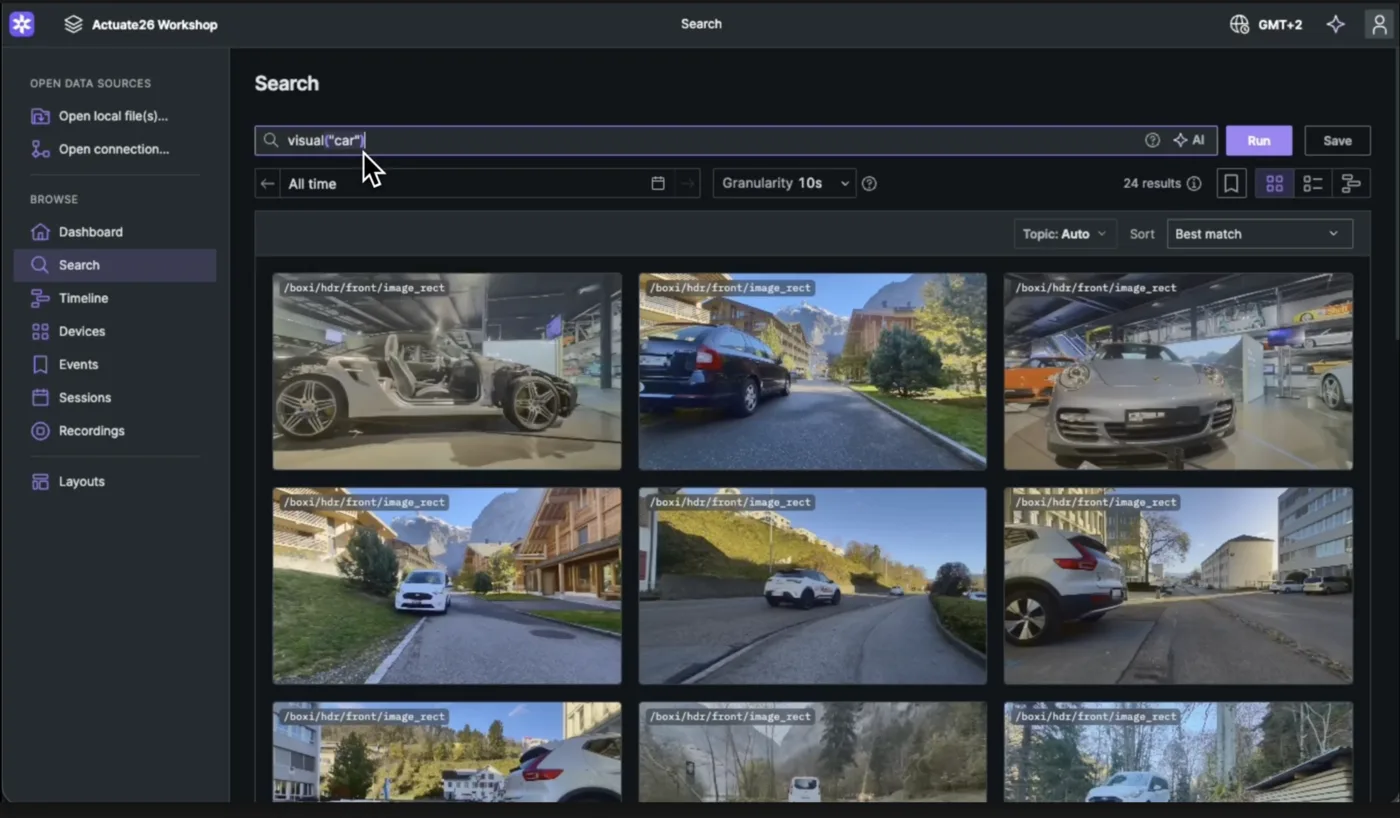Screen dimensions: 1400x818
Task: Open the Sessions page
Action: coord(115,397)
